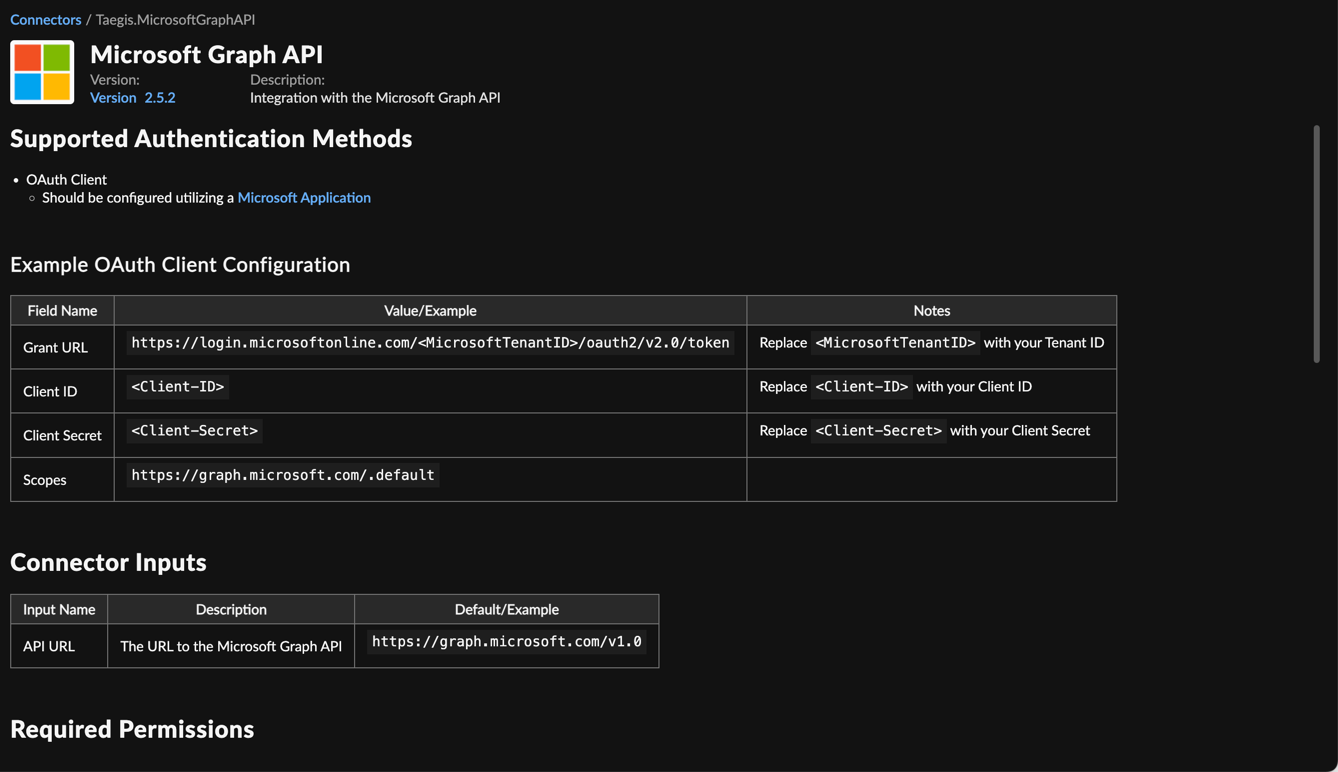Open the Version 2.5.2 link

(x=133, y=97)
